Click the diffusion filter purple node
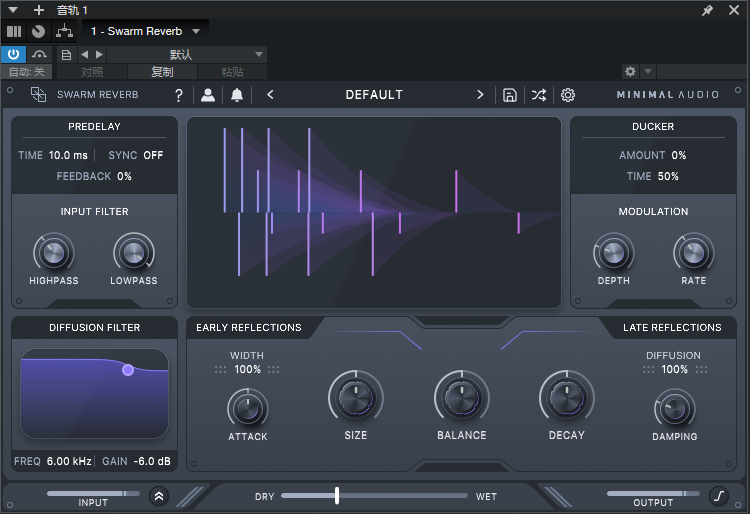Viewport: 750px width, 514px height. (x=128, y=370)
